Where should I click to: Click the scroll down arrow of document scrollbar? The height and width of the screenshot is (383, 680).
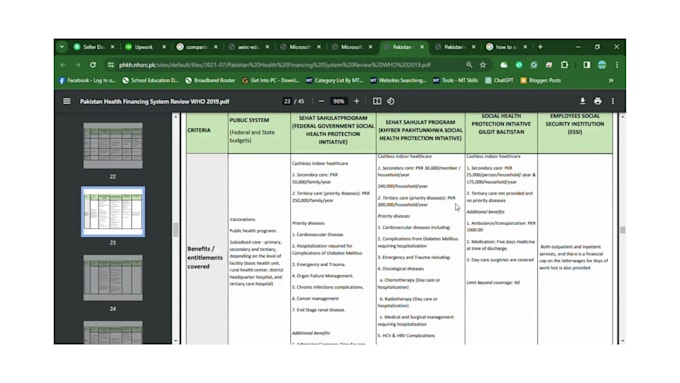pyautogui.click(x=622, y=341)
